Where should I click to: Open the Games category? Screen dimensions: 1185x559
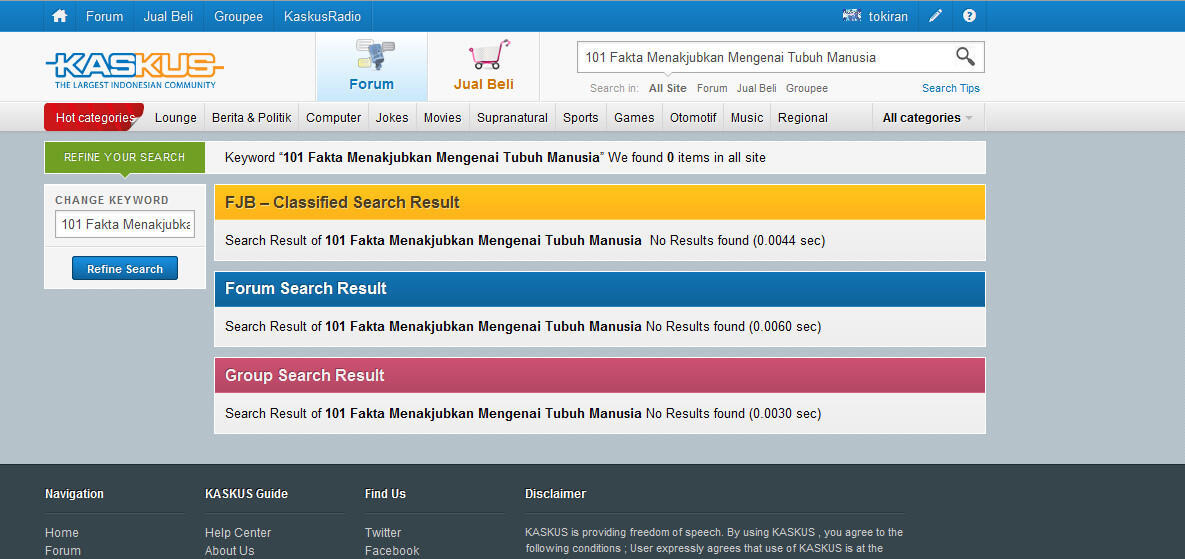pyautogui.click(x=634, y=118)
